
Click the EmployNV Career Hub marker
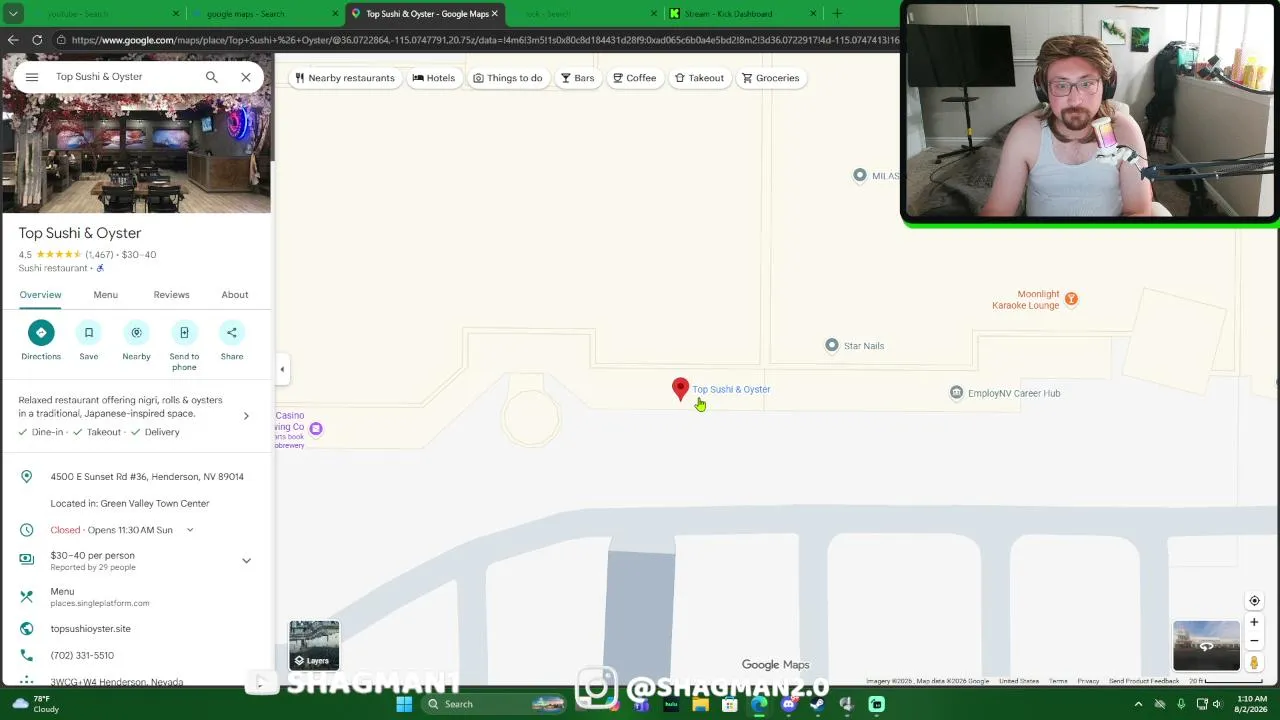tap(956, 393)
